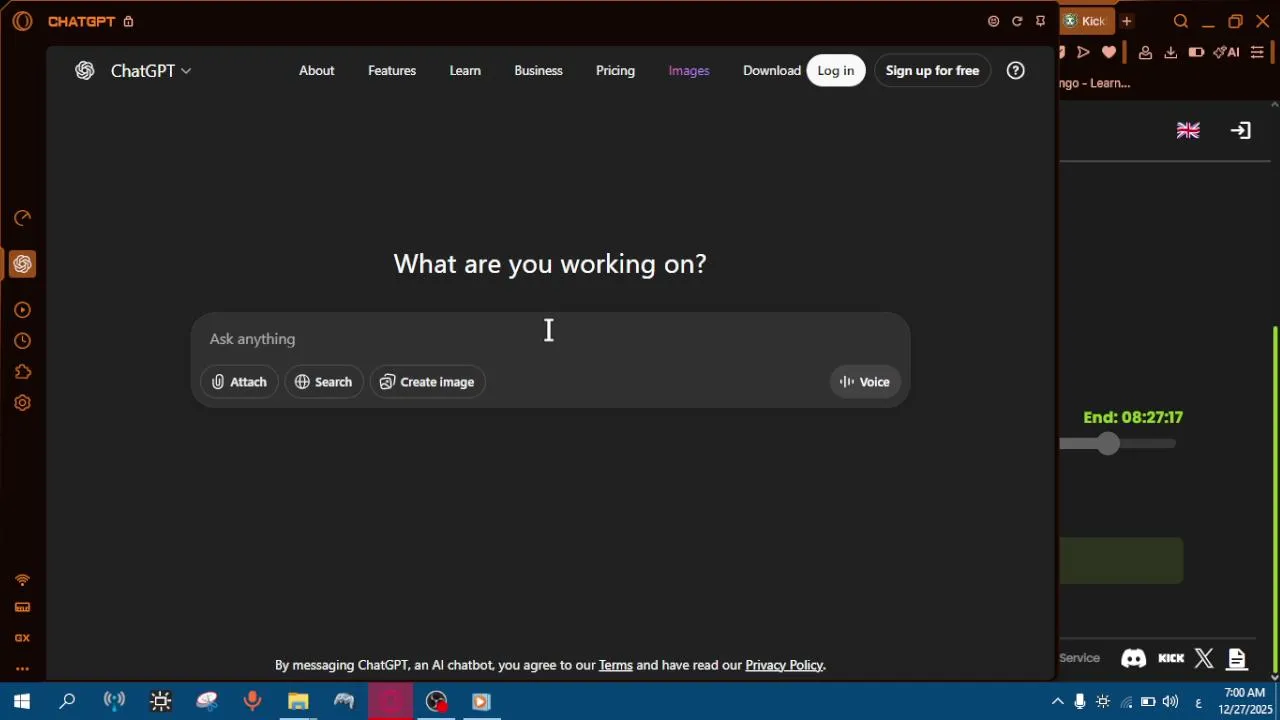Click the page vertical scrollbar thumb
The image size is (1280, 720).
(x=1275, y=500)
